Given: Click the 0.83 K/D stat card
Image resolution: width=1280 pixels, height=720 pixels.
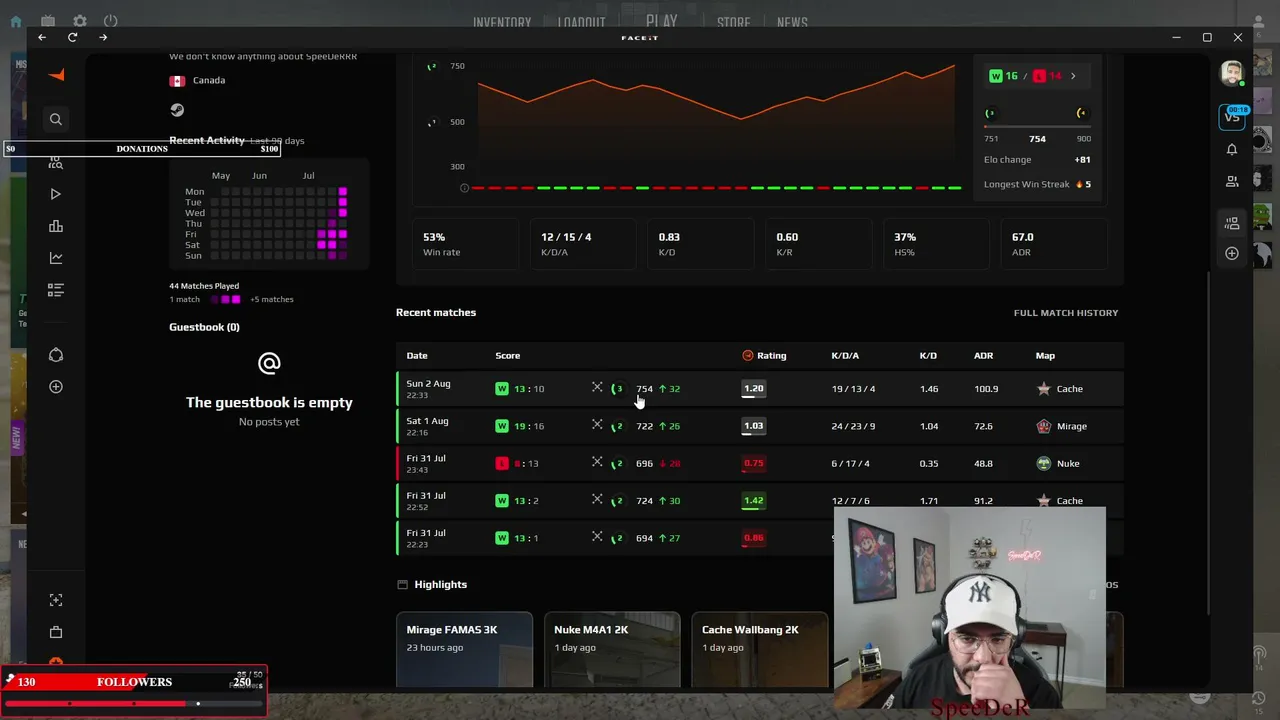Looking at the screenshot, I should click(x=701, y=244).
